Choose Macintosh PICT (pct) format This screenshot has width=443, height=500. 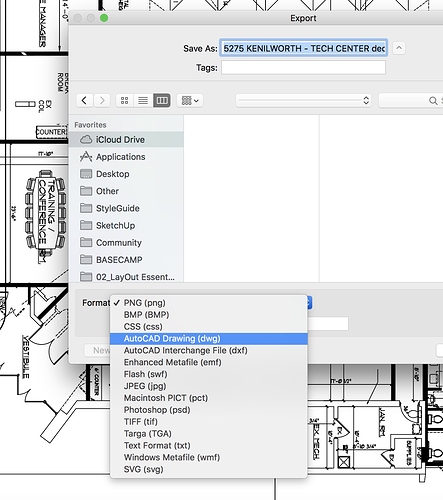(208, 398)
